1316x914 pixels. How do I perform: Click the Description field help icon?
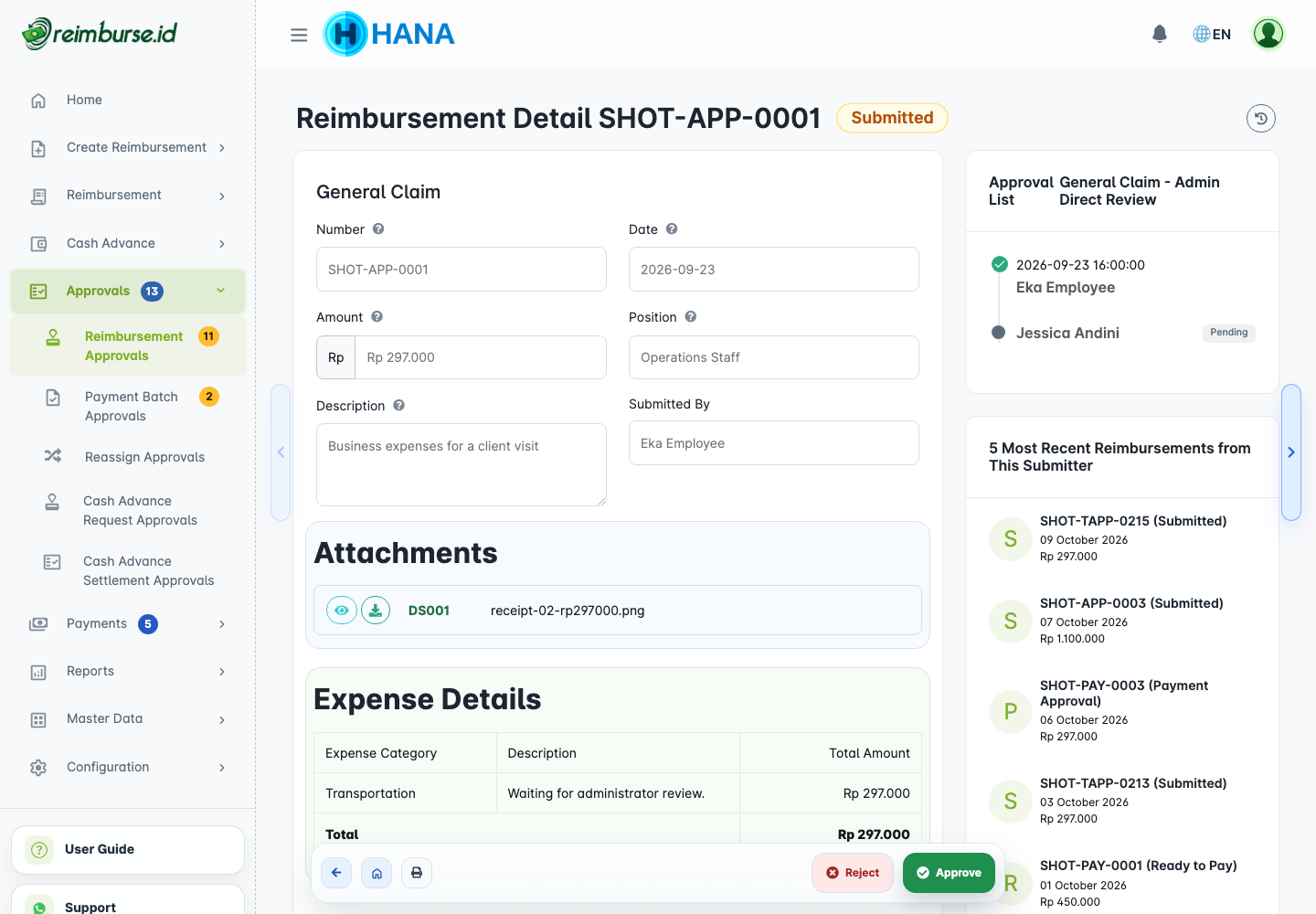[398, 405]
